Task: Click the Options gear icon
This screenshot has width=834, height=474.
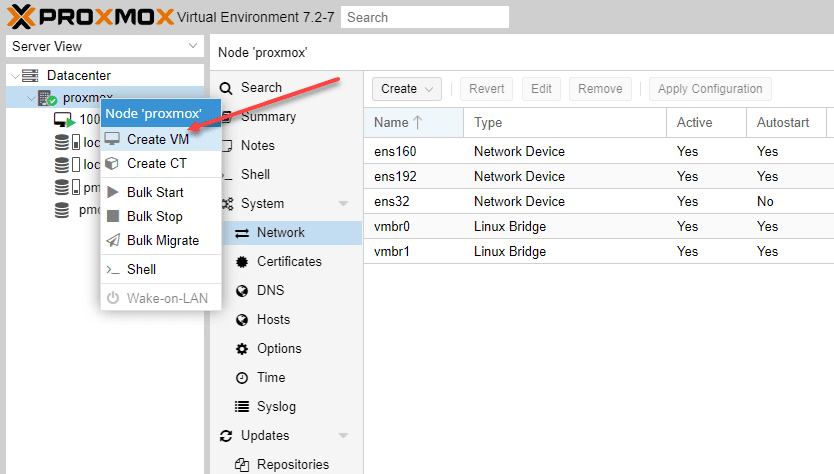Action: coord(242,349)
